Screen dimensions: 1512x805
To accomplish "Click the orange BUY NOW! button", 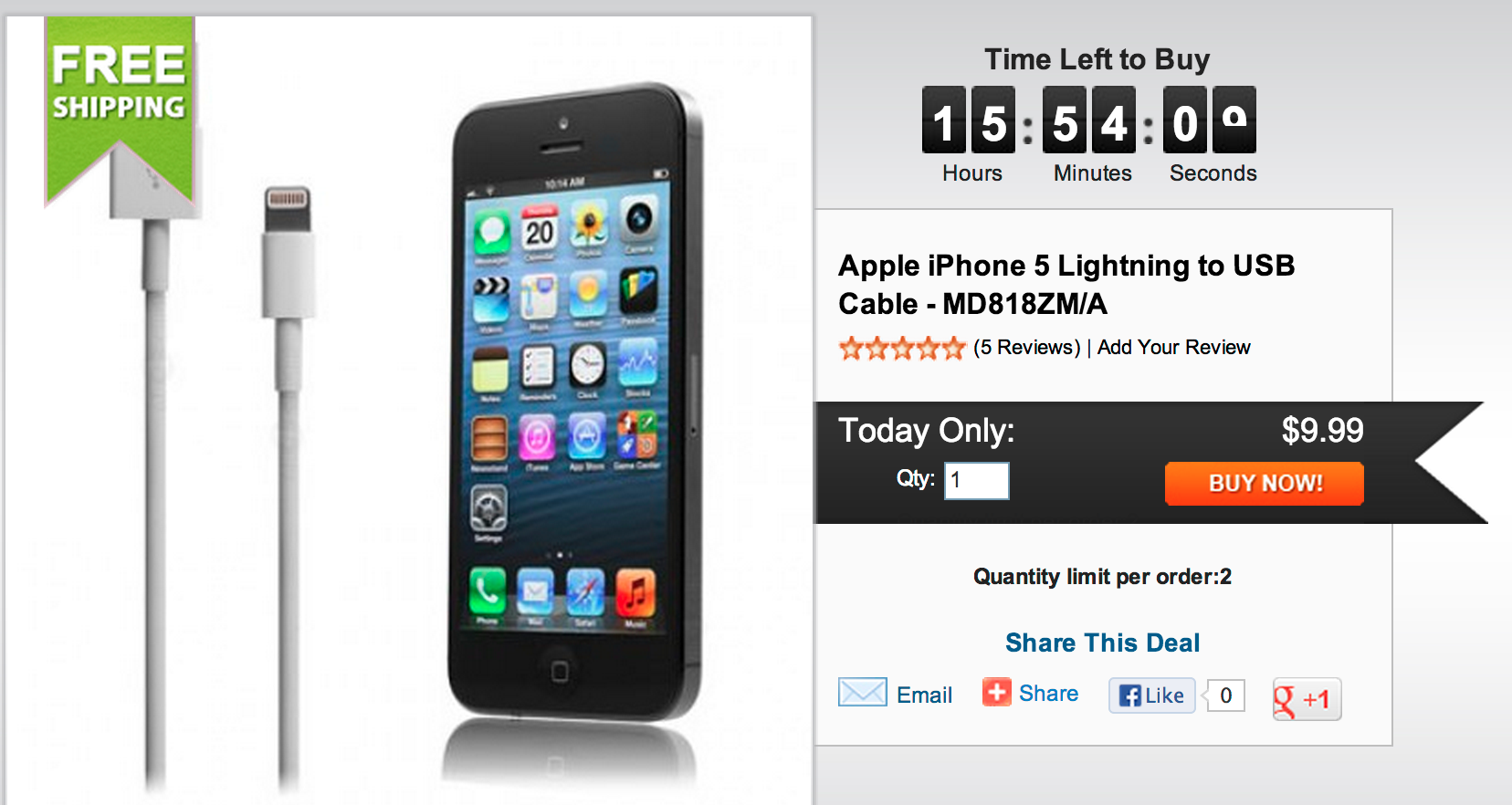I will [1264, 483].
